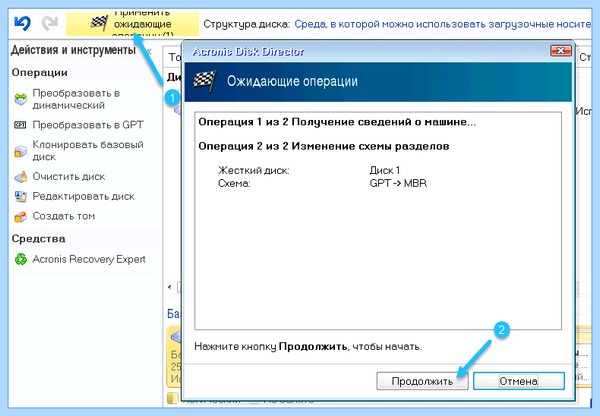Launch Acronis Recovery Expert tool
This screenshot has height=416, width=600.
click(89, 259)
